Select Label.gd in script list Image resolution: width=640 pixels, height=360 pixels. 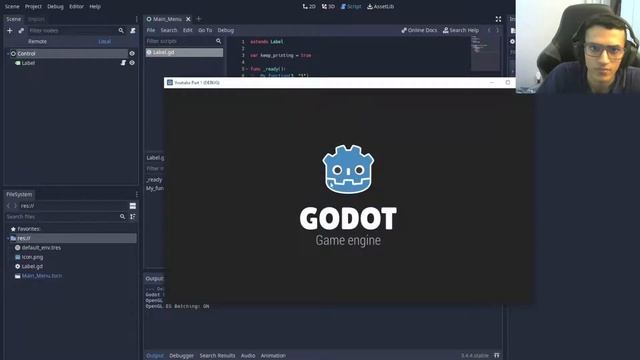pos(184,52)
